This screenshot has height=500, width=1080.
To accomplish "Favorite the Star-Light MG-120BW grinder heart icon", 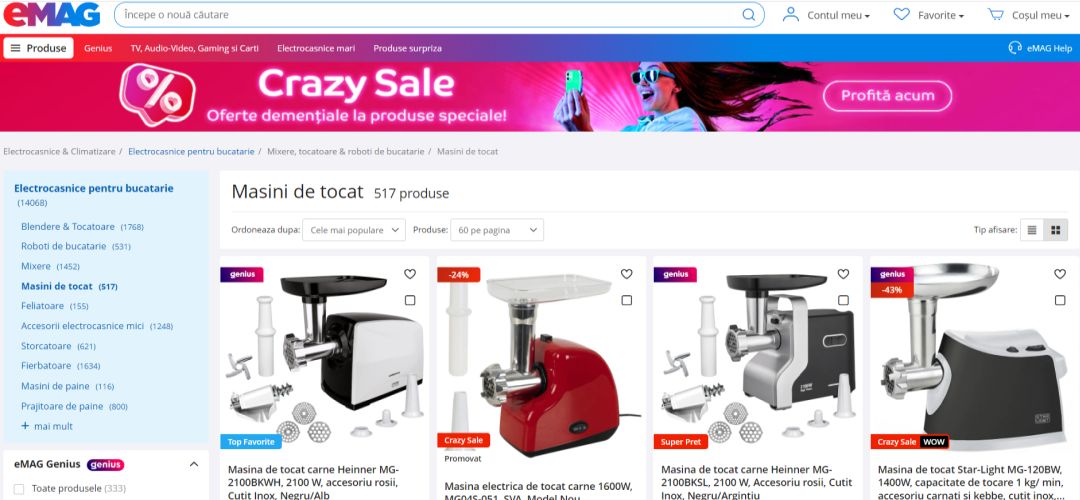I will [1060, 273].
